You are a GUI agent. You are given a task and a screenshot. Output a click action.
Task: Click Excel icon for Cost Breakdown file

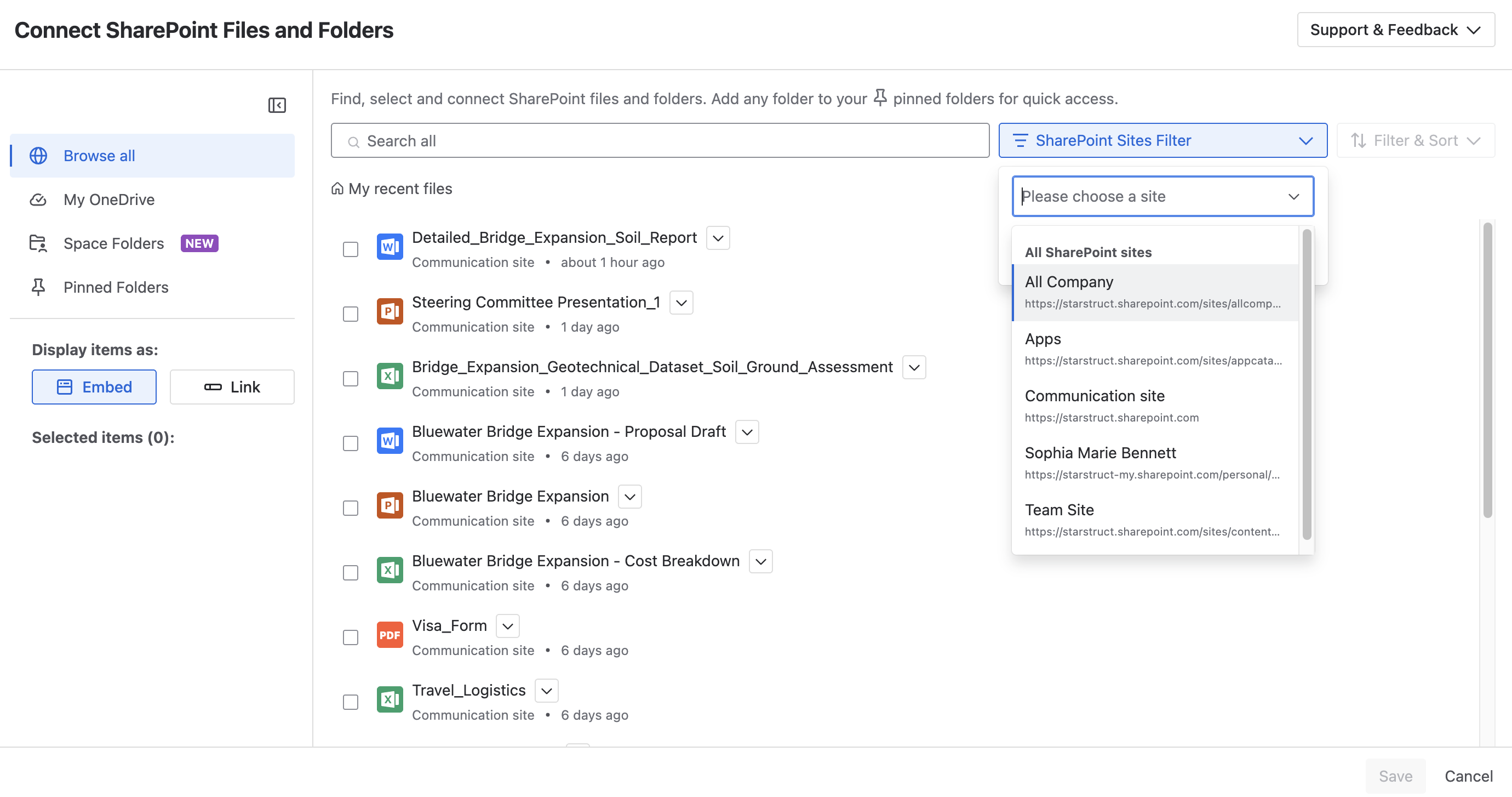click(x=390, y=570)
